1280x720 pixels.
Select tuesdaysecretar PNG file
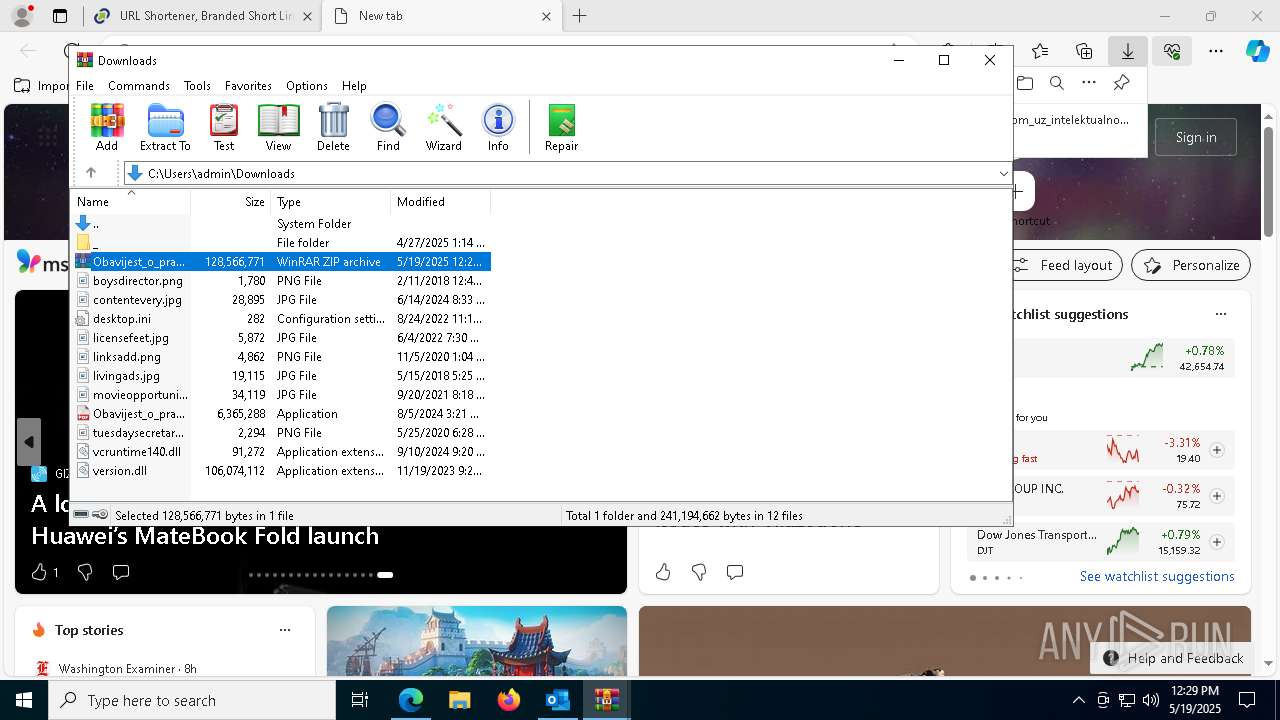coord(282,433)
